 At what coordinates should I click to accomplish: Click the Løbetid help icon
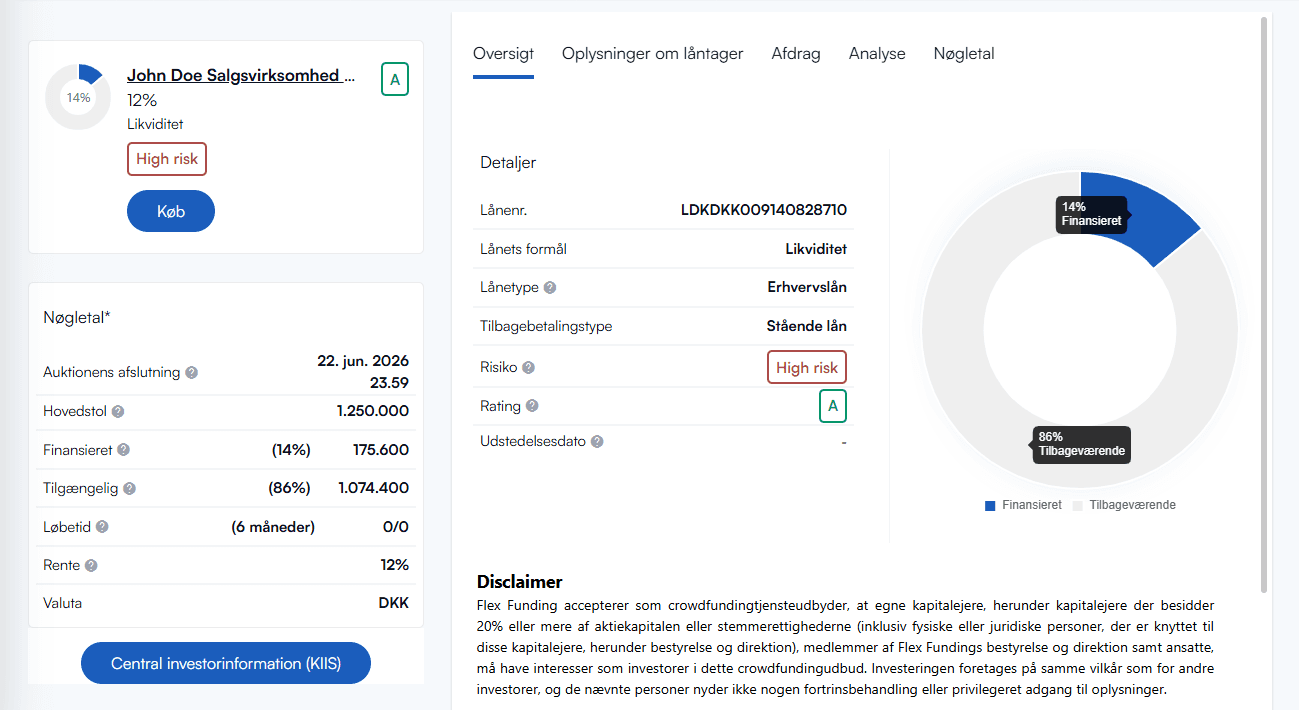tap(102, 527)
